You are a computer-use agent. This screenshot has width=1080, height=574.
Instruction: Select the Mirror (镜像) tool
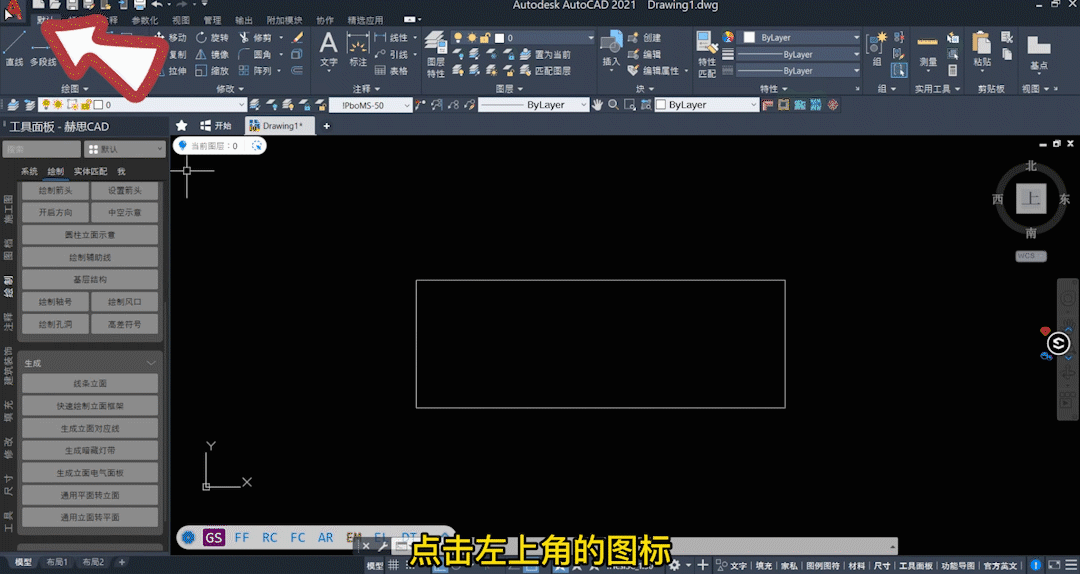[212, 54]
